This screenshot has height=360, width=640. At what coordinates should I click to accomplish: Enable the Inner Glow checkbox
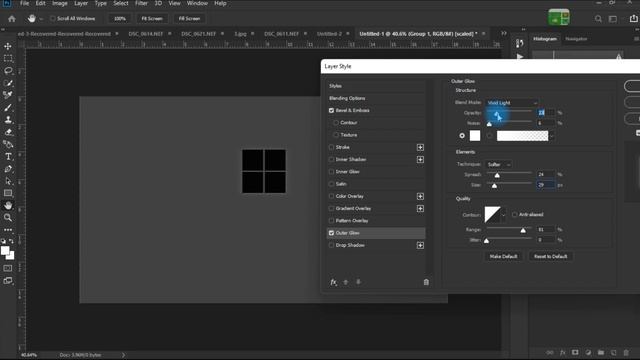331,171
